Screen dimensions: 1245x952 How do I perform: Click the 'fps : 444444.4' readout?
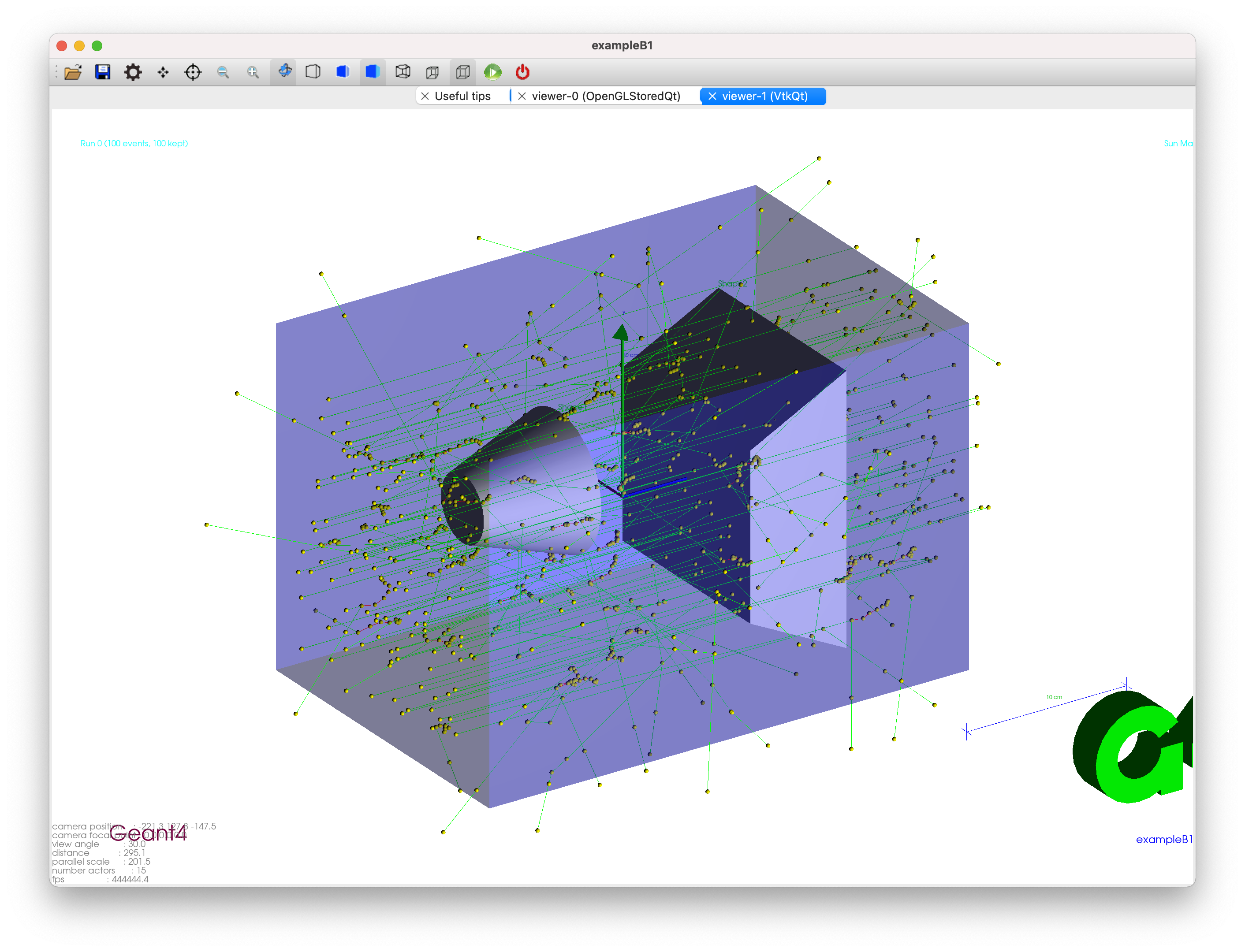click(101, 879)
